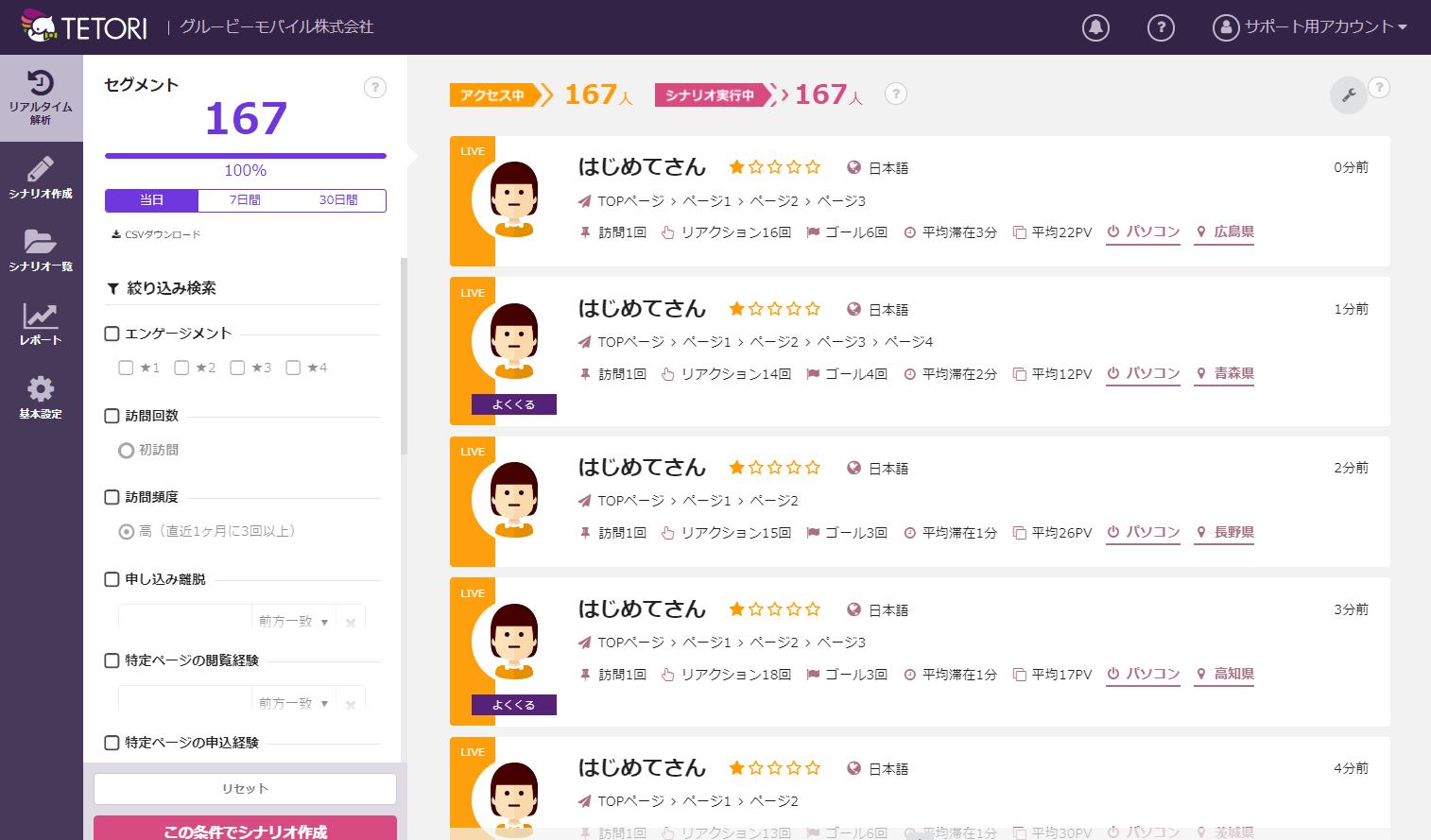Enable the 特定ページの申込経験 checkbox

tap(112, 743)
